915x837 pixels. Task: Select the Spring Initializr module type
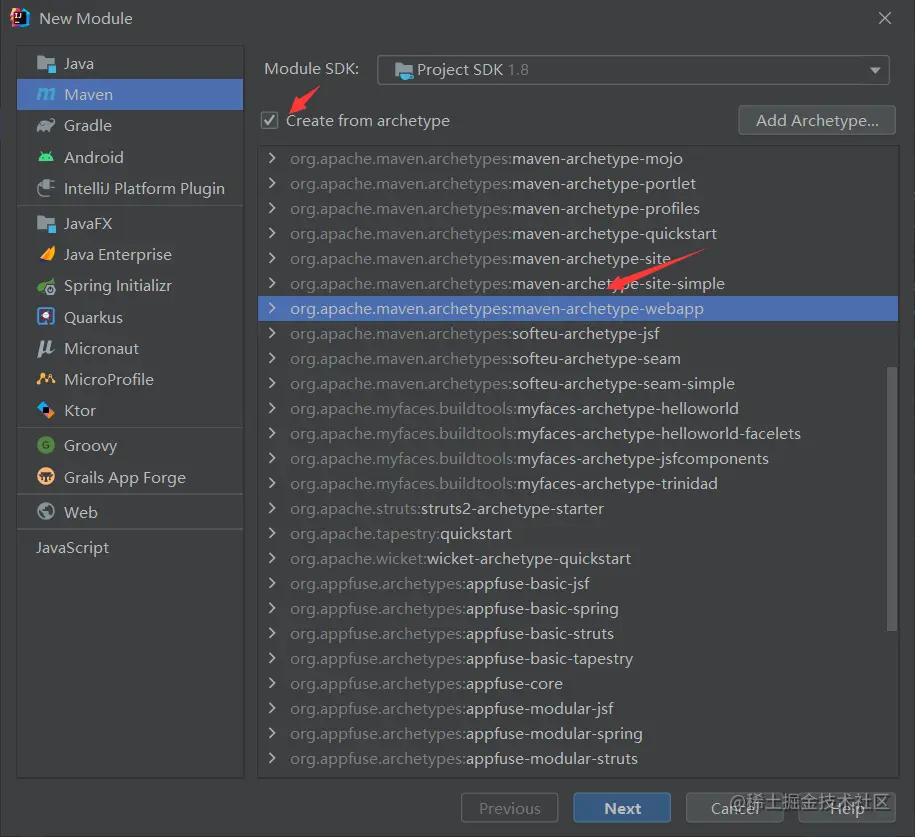pyautogui.click(x=130, y=286)
